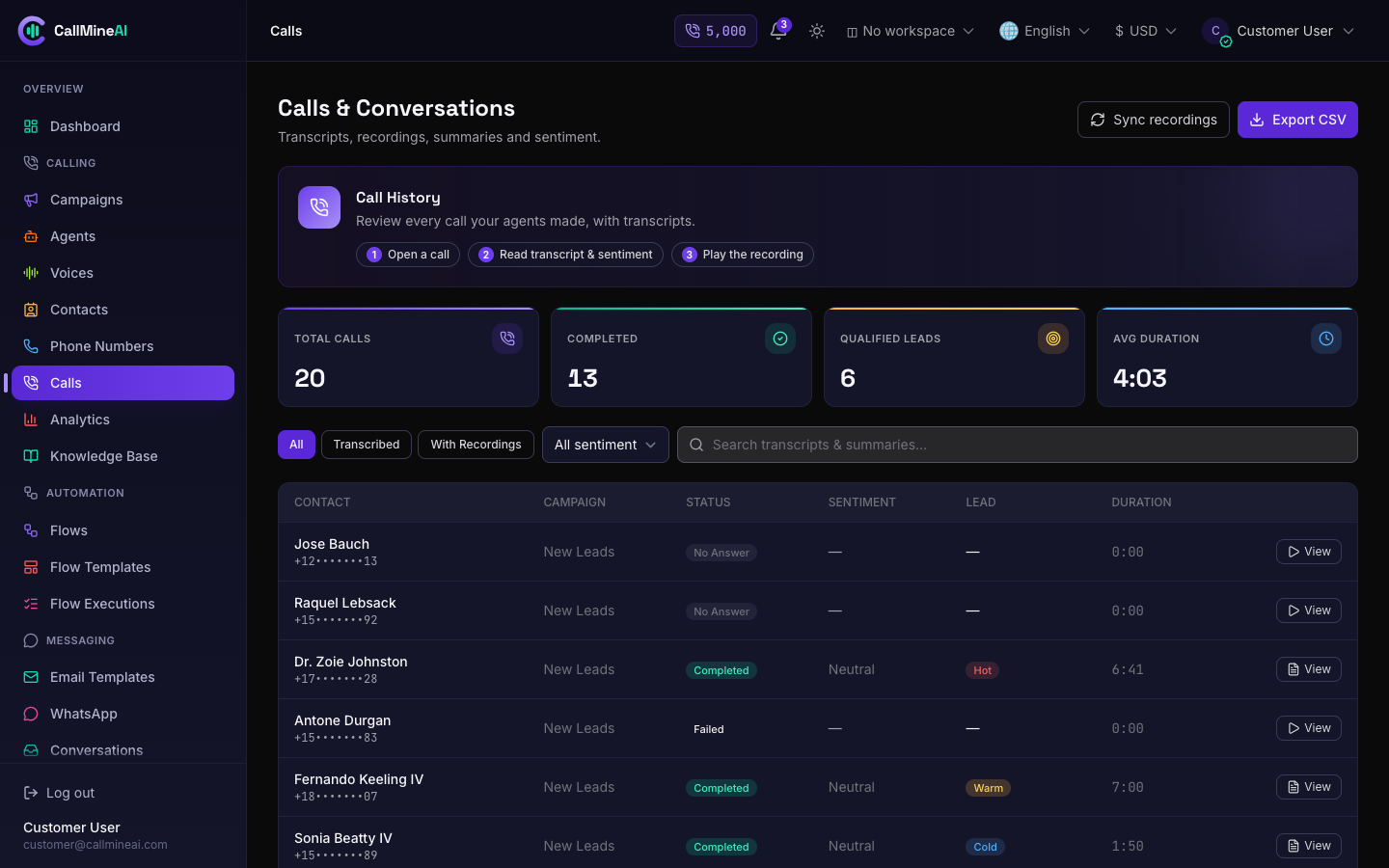Open Contacts in the sidebar
The image size is (1389, 868).
click(x=123, y=310)
